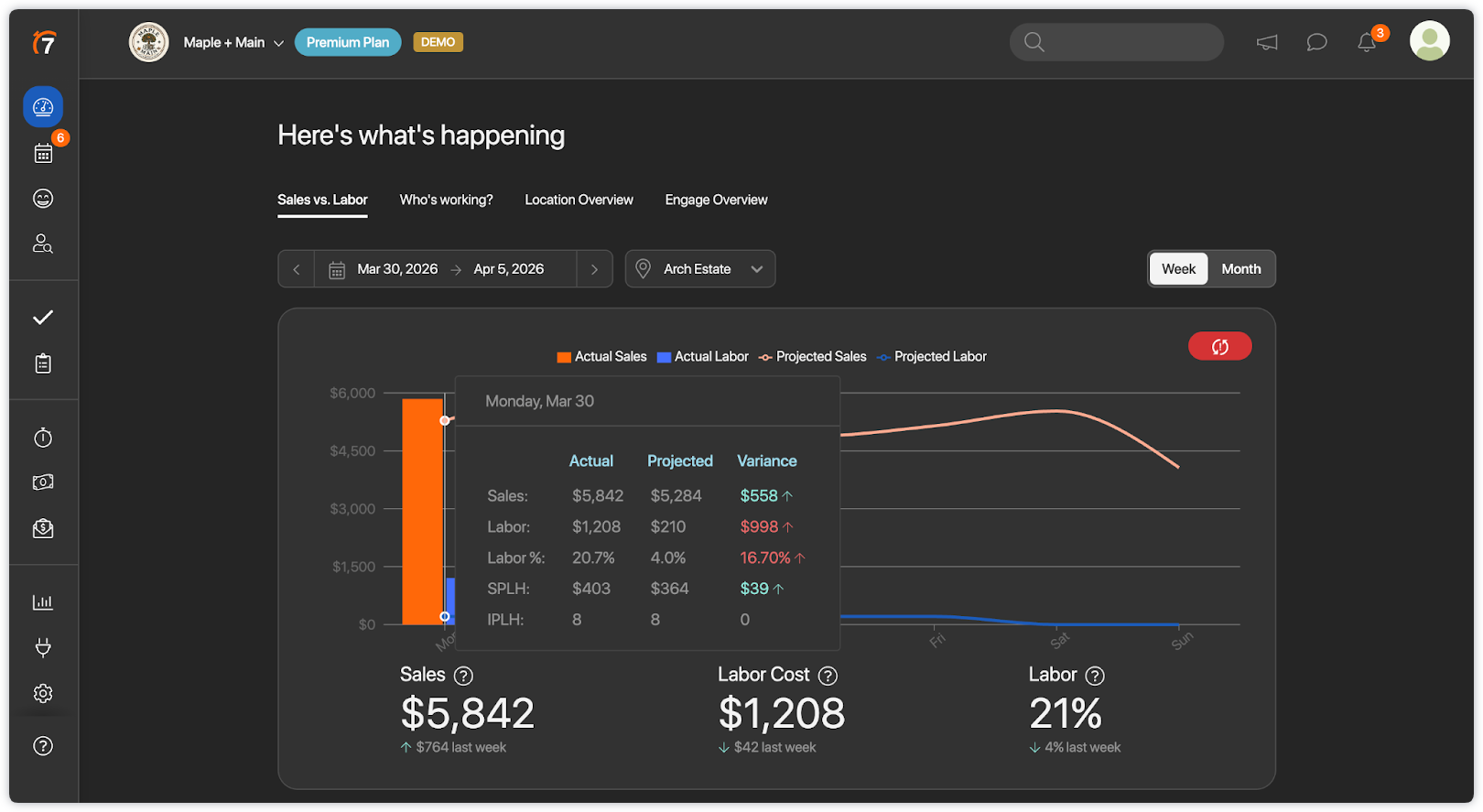Open the chat messages bubble icon
Viewport: 1483px width, 812px height.
coord(1316,42)
